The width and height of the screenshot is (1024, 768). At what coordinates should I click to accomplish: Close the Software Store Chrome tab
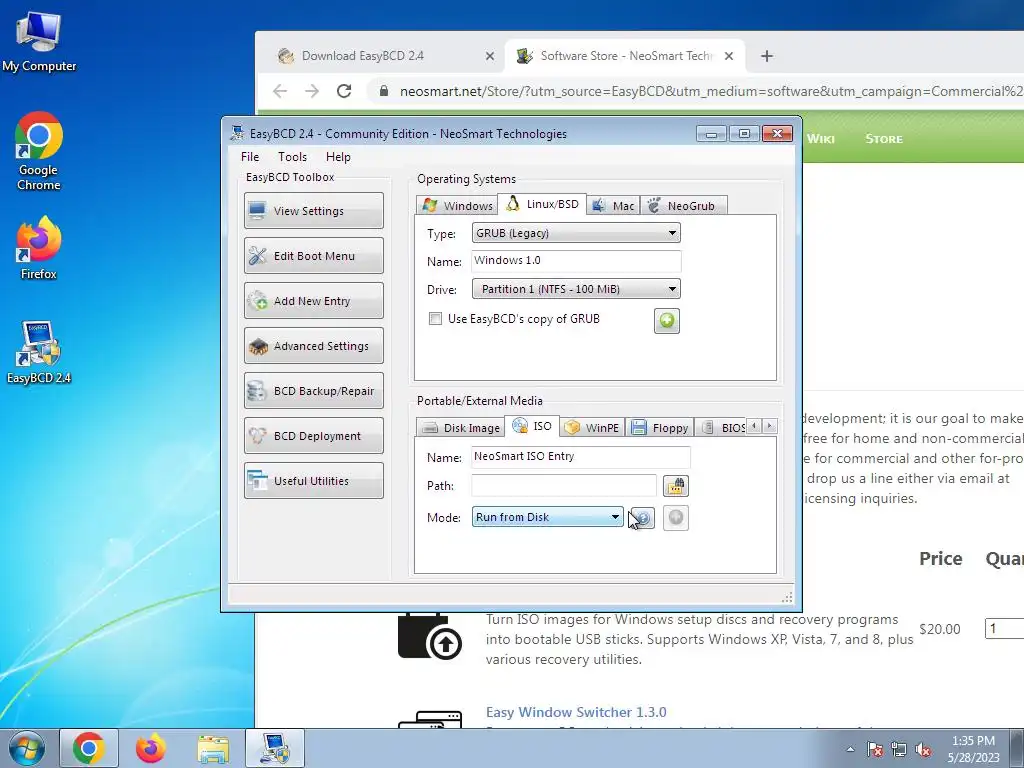729,56
